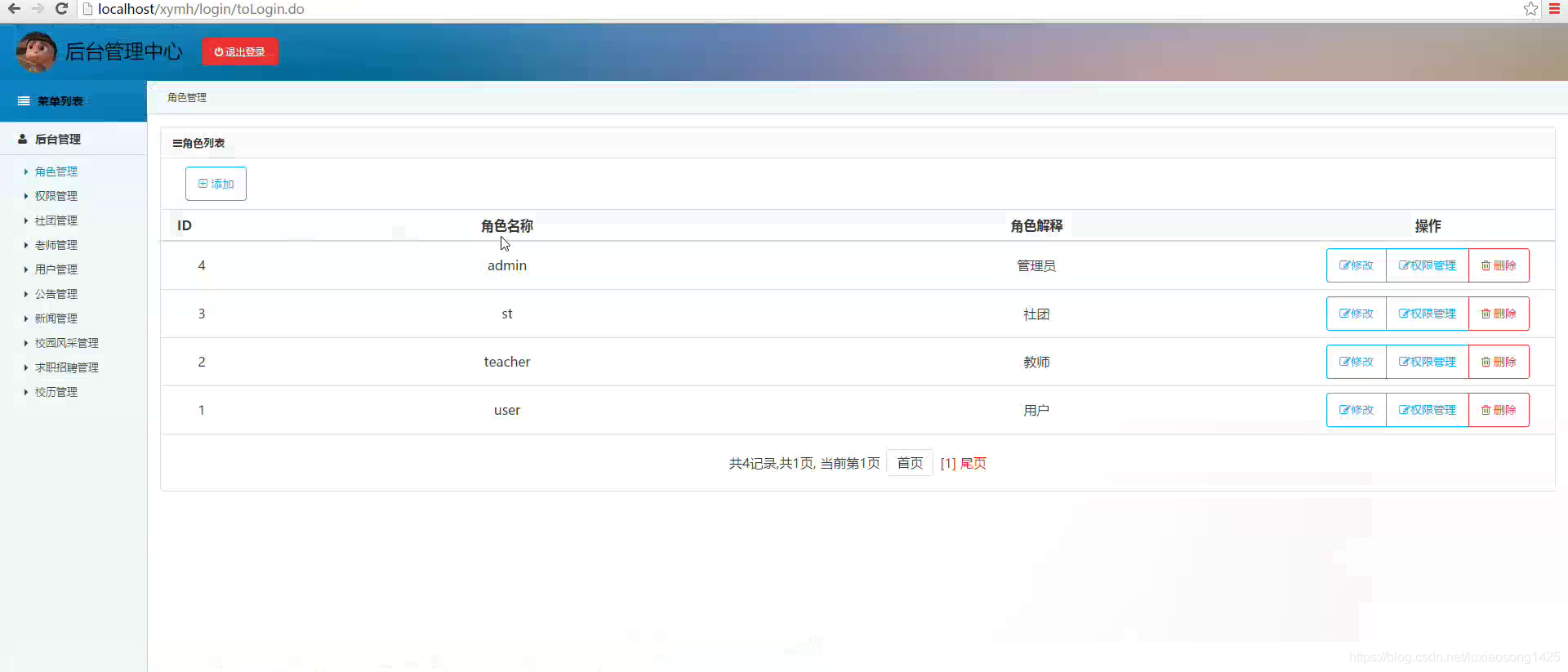Click the role name 'user'
The width and height of the screenshot is (1568, 672).
tap(507, 410)
